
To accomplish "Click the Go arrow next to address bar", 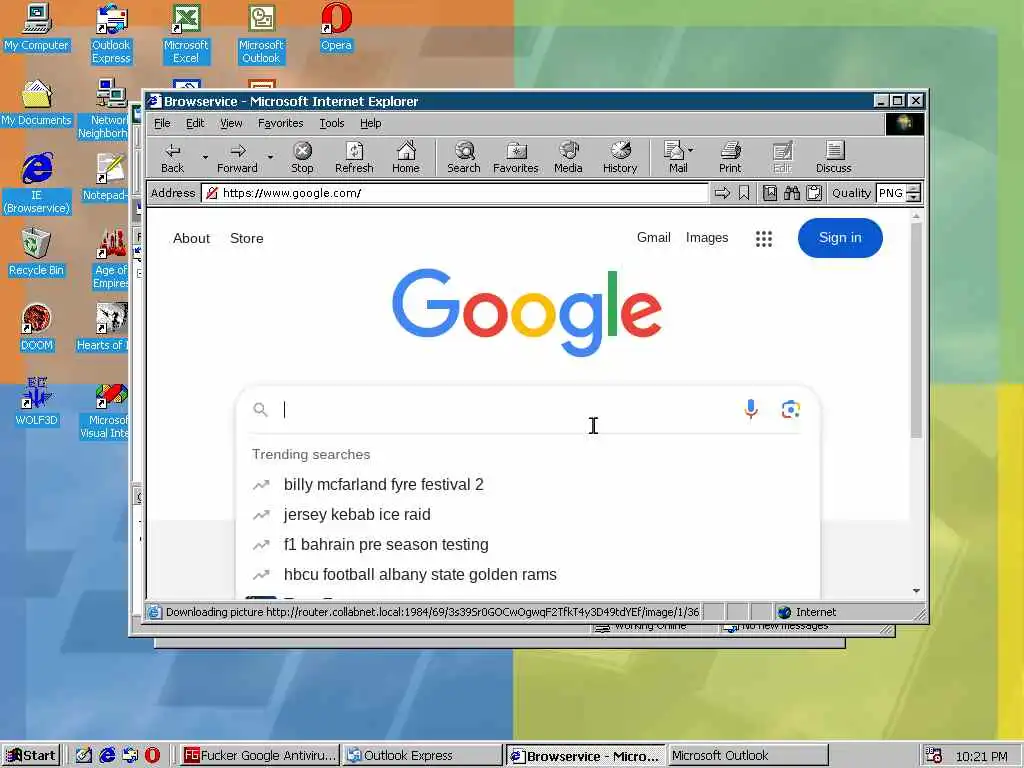I will 722,193.
